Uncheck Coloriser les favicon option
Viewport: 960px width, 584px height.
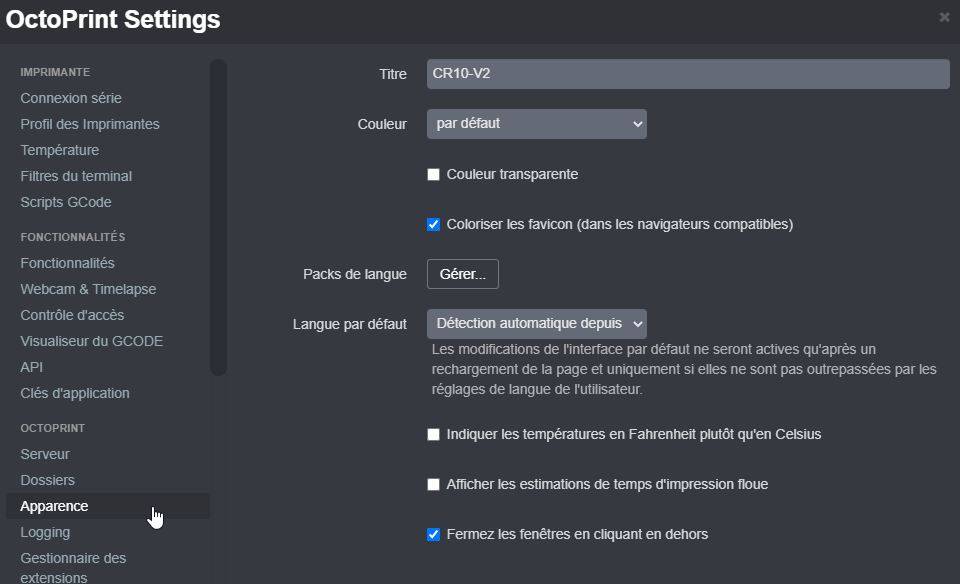pyautogui.click(x=433, y=225)
